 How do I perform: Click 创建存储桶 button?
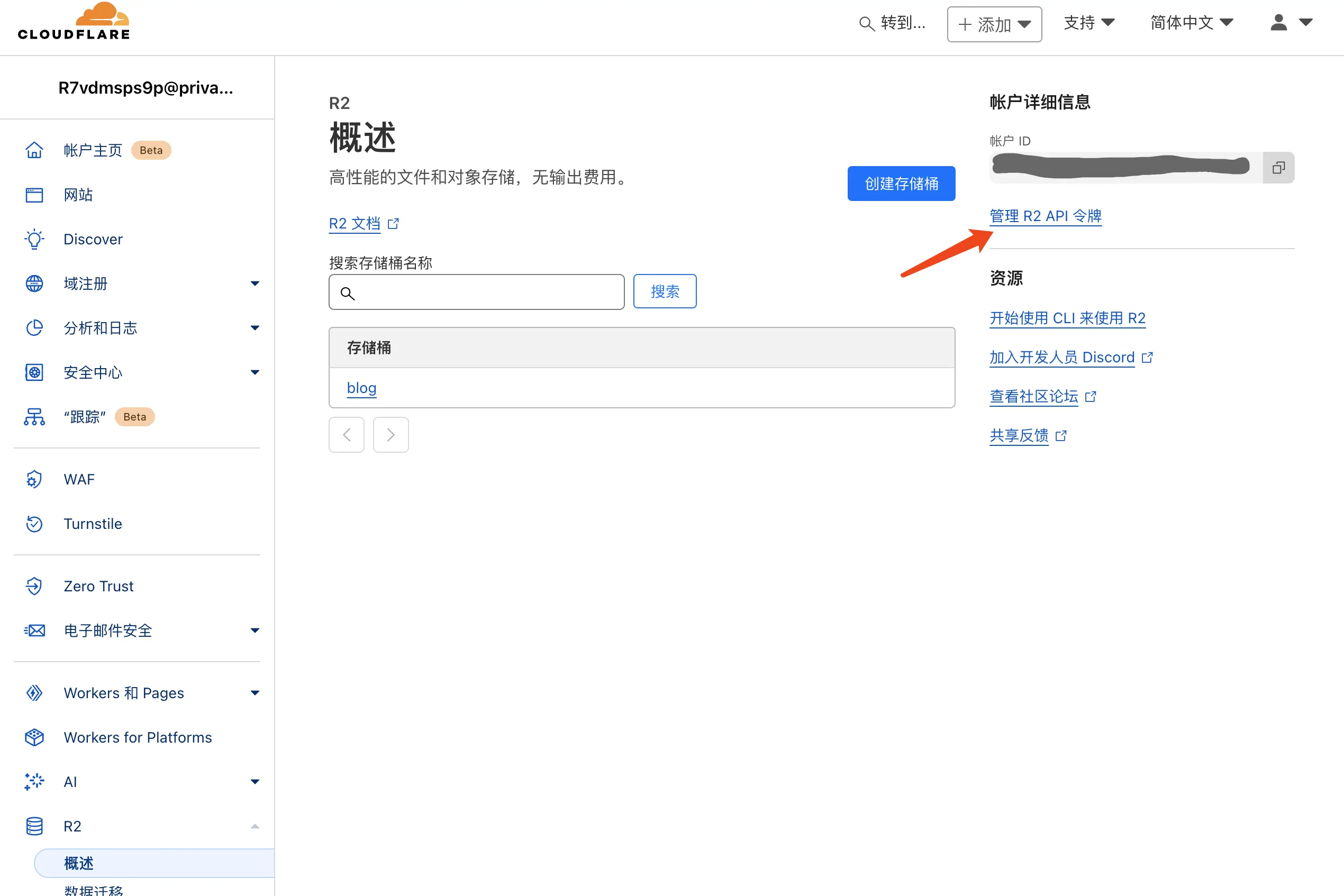click(900, 183)
